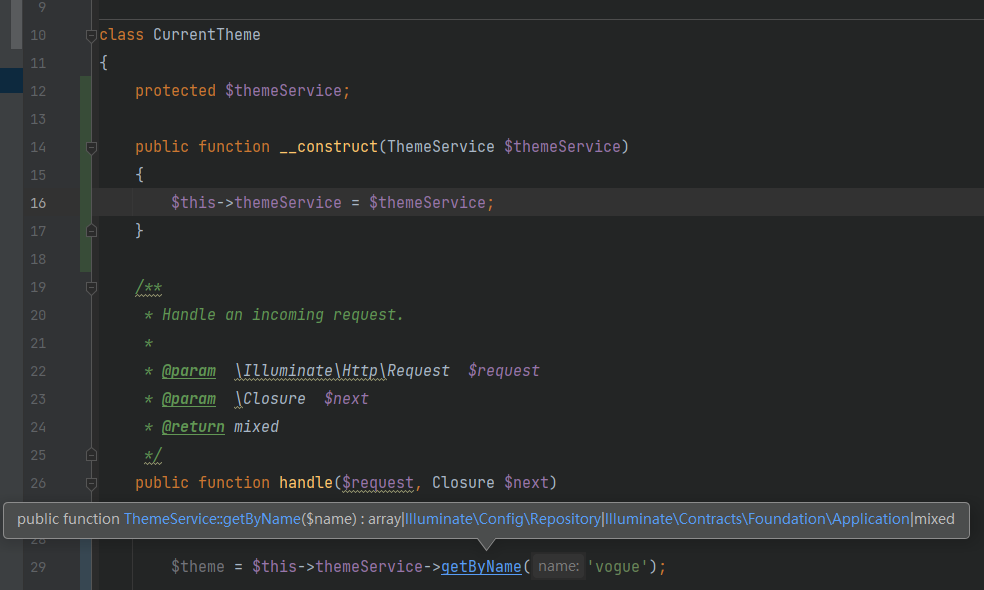
Task: Click the CurrentTheme class name
Action: click(206, 35)
